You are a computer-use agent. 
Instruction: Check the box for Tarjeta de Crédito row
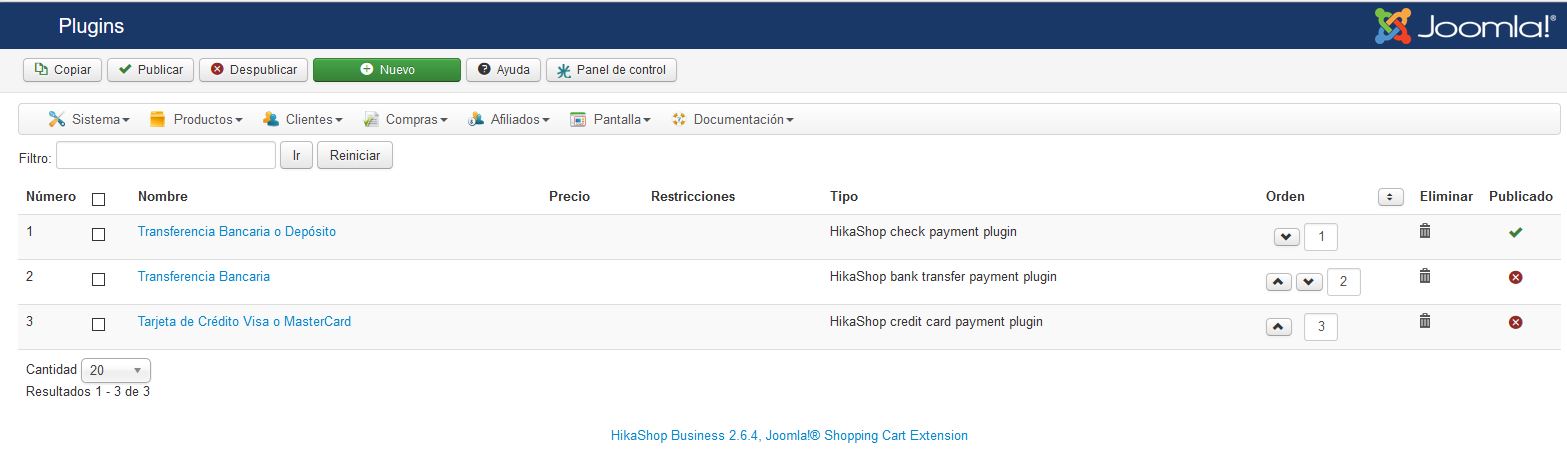pyautogui.click(x=98, y=324)
